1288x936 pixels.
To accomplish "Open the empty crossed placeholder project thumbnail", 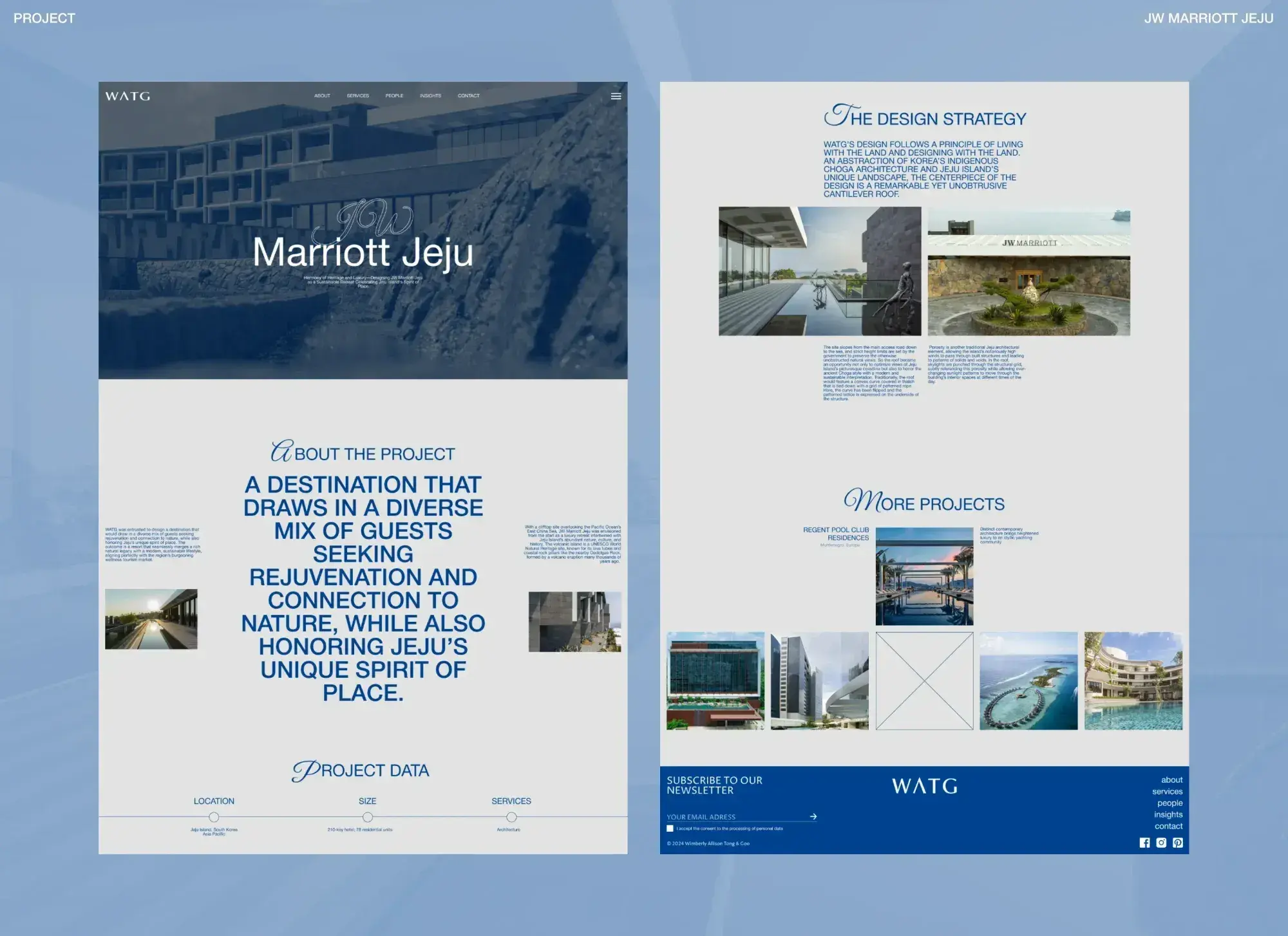I will (924, 680).
